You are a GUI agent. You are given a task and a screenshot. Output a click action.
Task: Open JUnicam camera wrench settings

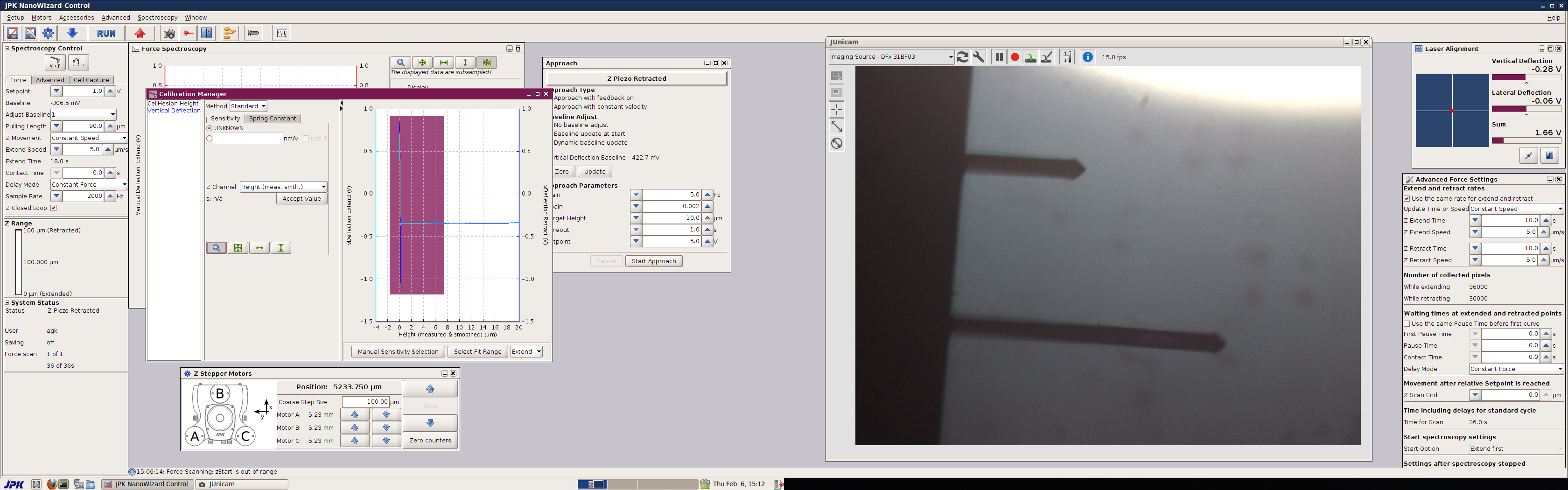[x=978, y=57]
